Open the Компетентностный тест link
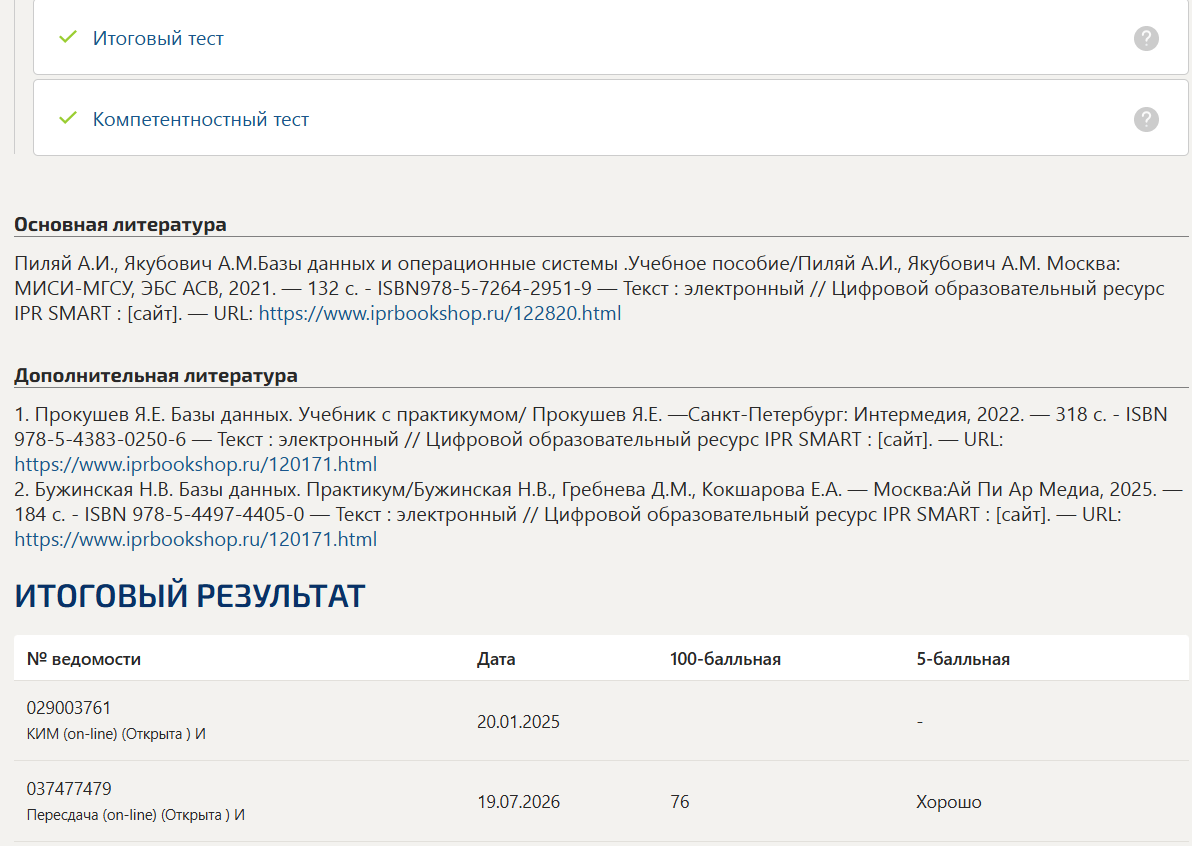This screenshot has width=1192, height=846. click(201, 119)
